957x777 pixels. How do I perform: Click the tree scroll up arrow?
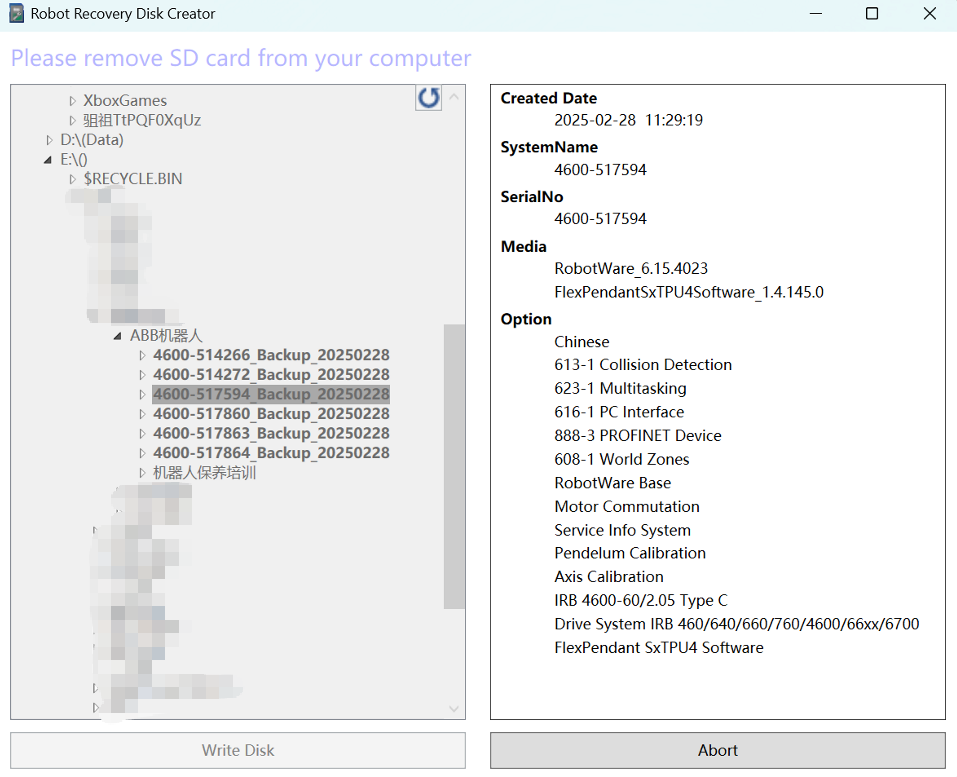click(x=454, y=96)
